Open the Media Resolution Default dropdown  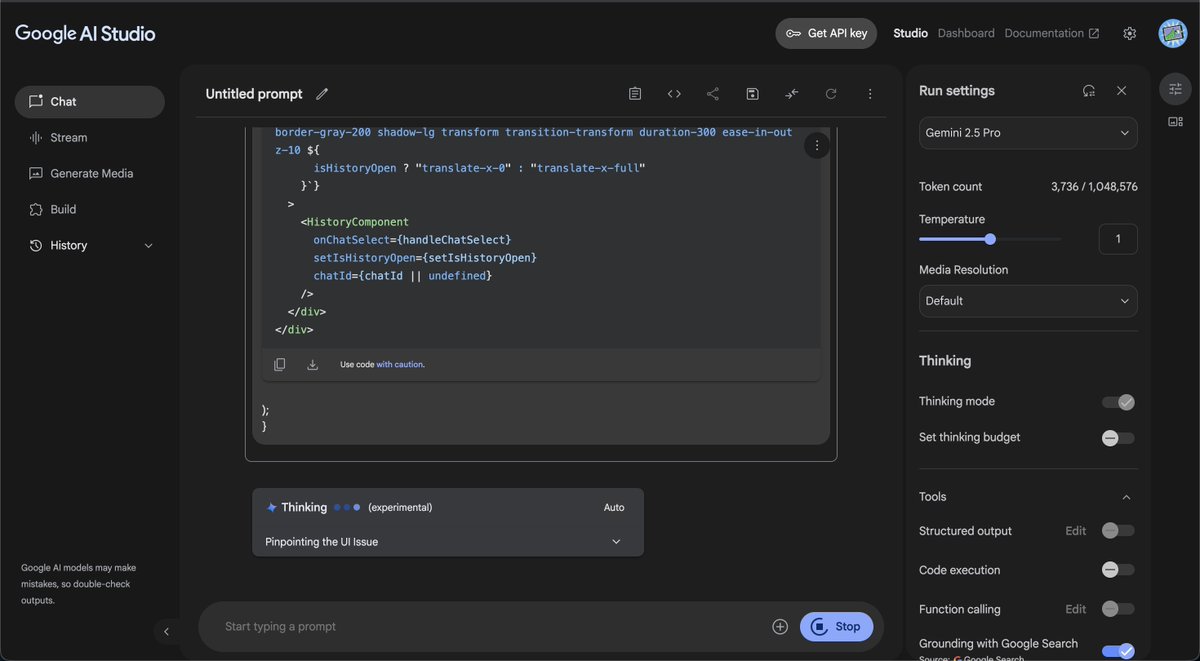[1028, 301]
